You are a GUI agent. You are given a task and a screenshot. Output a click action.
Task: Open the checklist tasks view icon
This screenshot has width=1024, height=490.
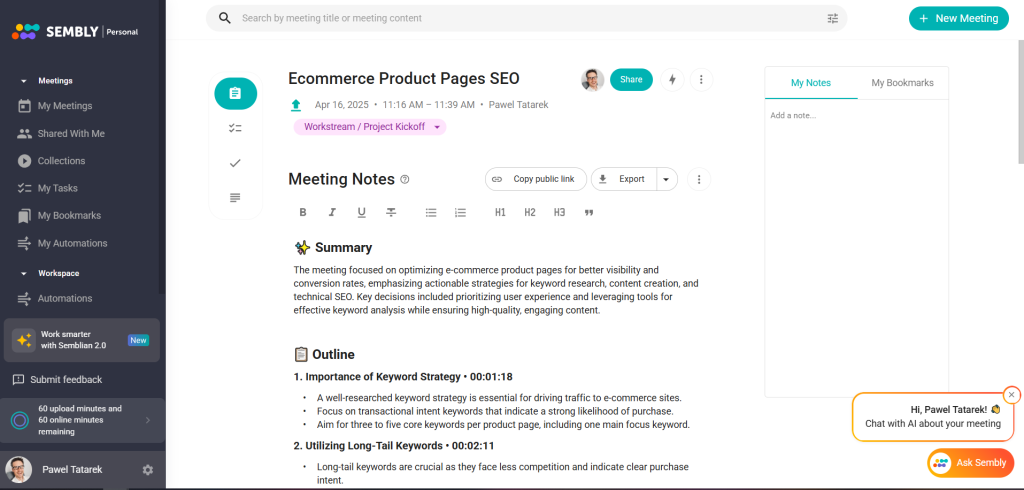tap(235, 128)
